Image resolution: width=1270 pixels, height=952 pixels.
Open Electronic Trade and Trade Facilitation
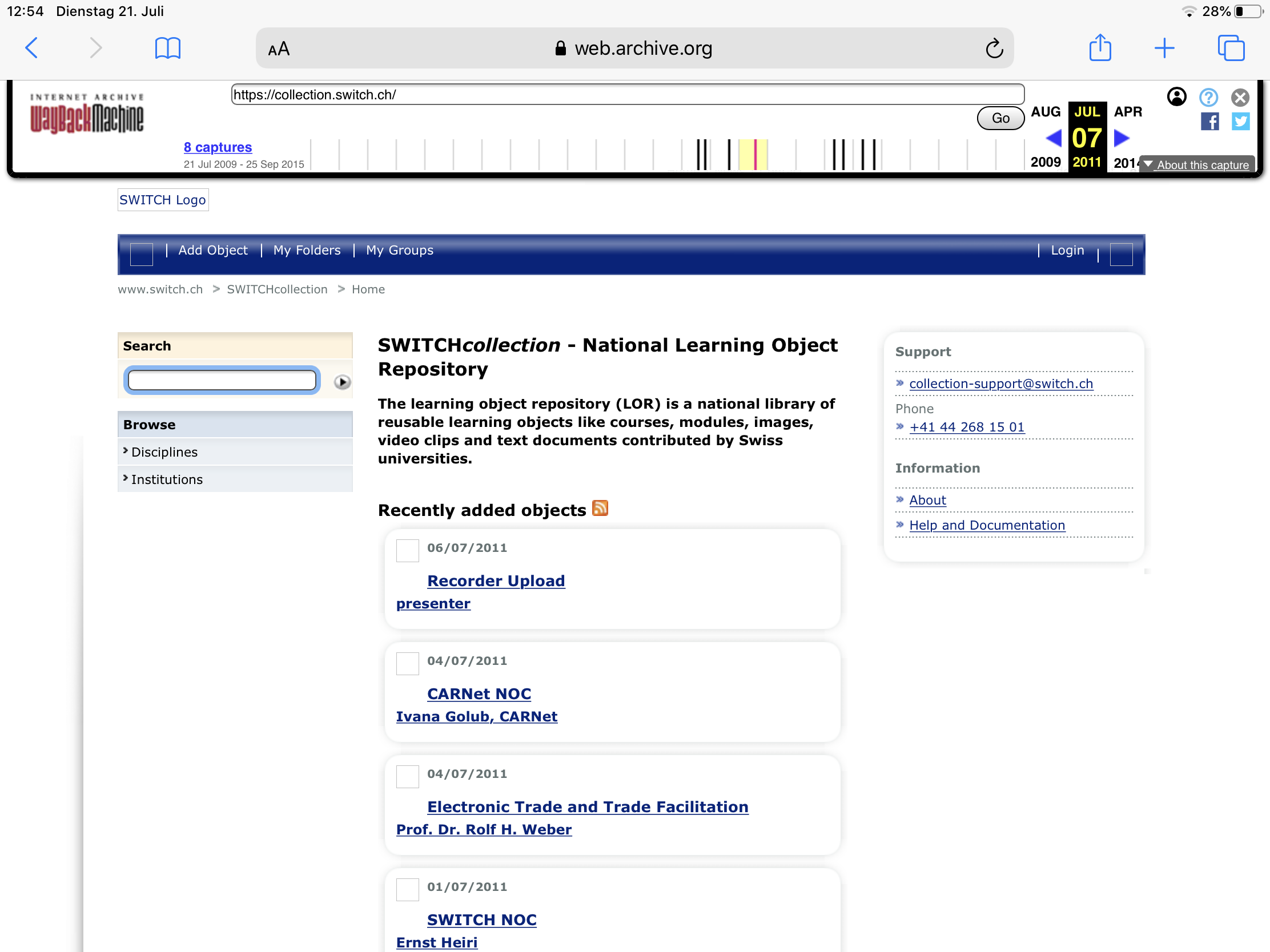click(588, 807)
